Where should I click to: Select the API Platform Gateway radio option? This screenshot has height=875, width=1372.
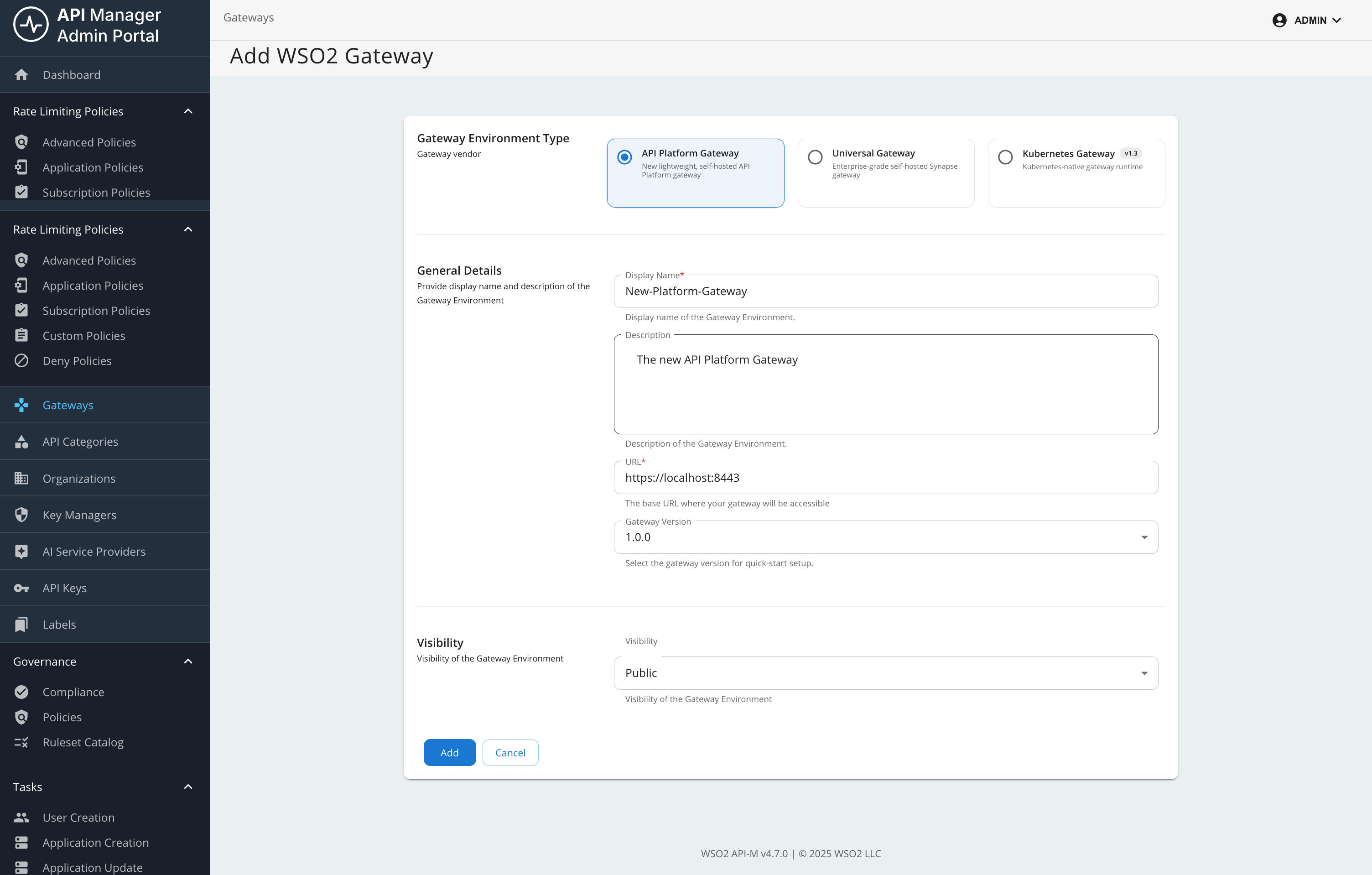coord(624,157)
